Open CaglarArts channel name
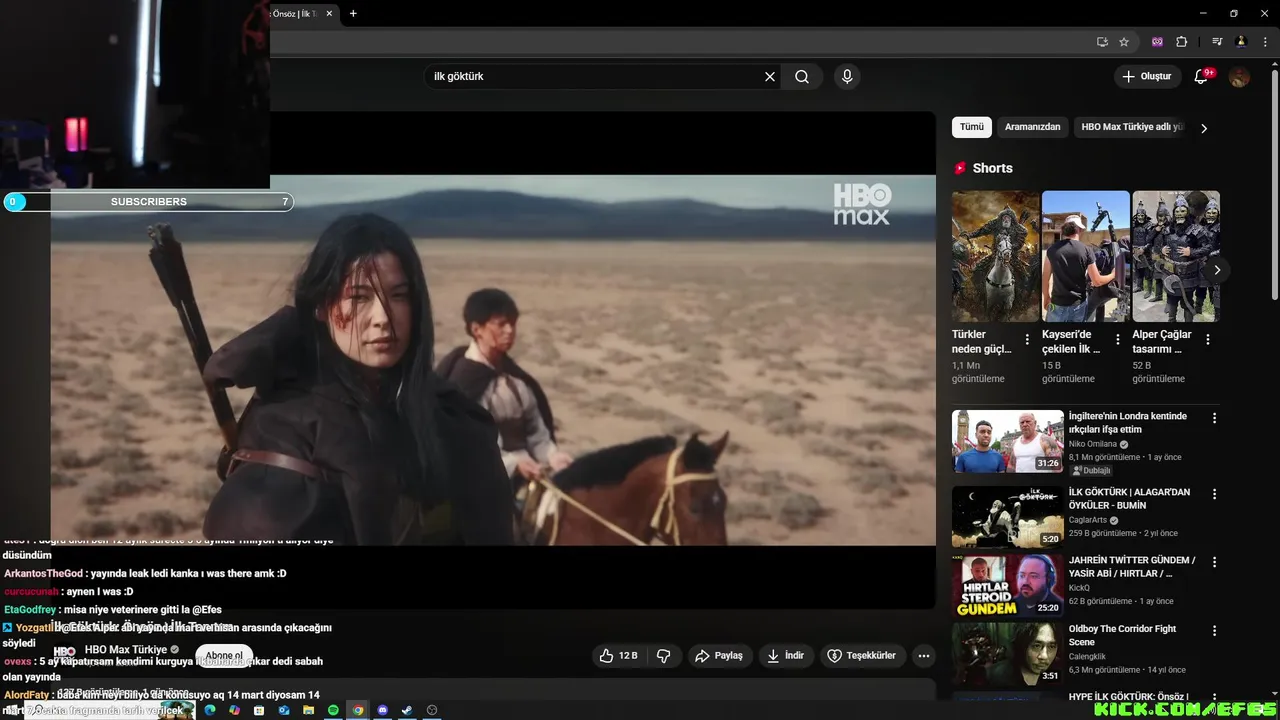Screen dimensions: 1280x720 pos(1089,520)
